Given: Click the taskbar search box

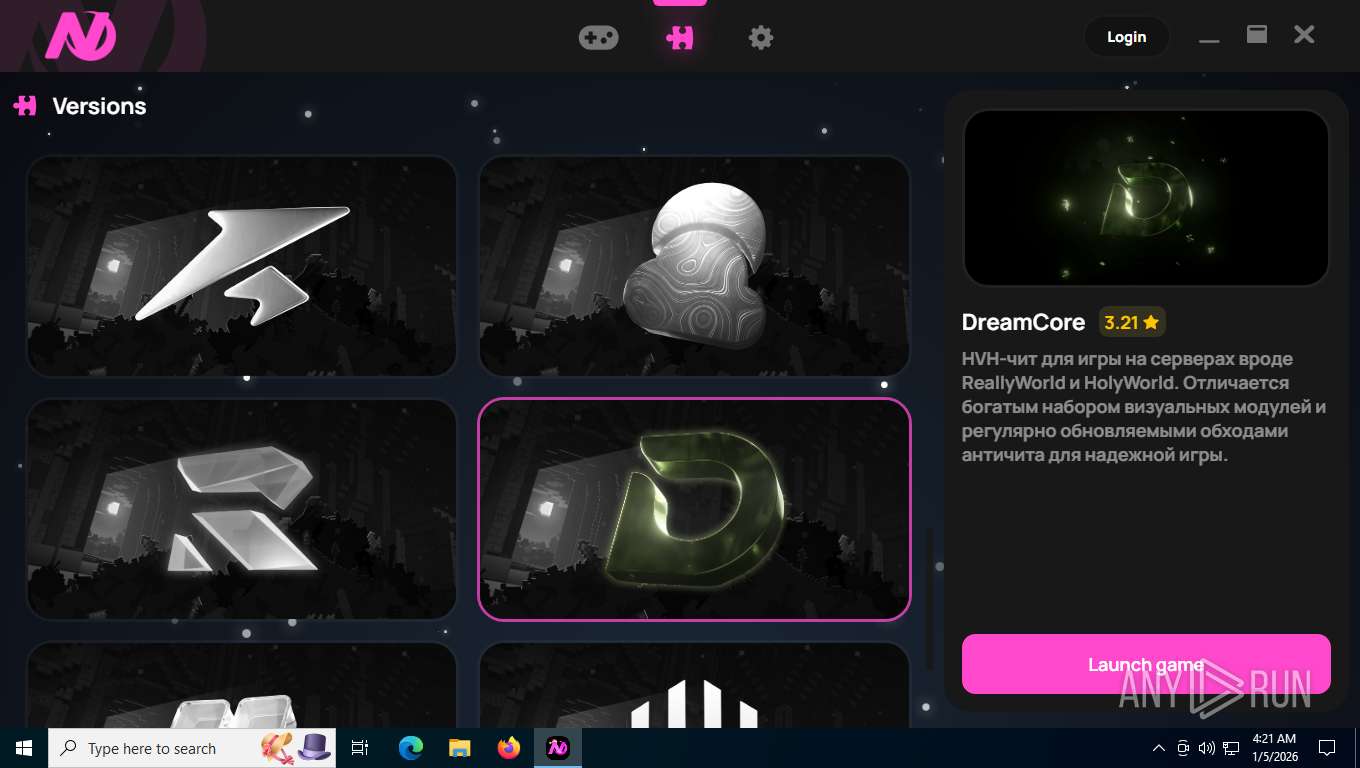Looking at the screenshot, I should pos(192,748).
